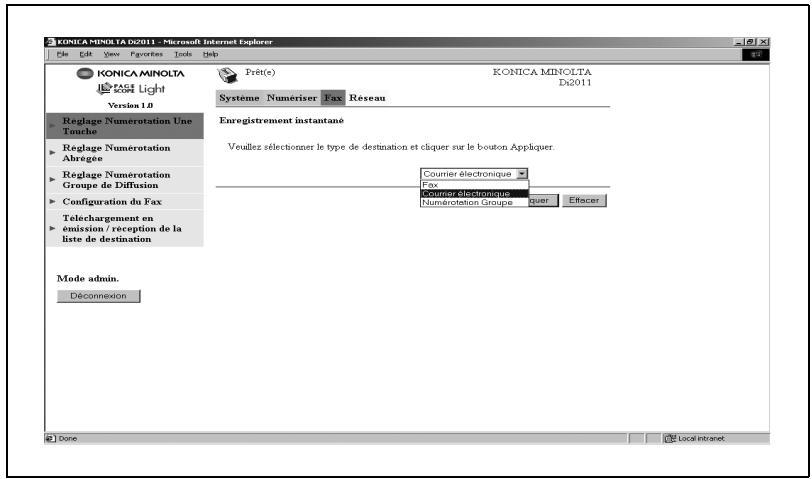Open the View menu
812x479 pixels.
(111, 54)
